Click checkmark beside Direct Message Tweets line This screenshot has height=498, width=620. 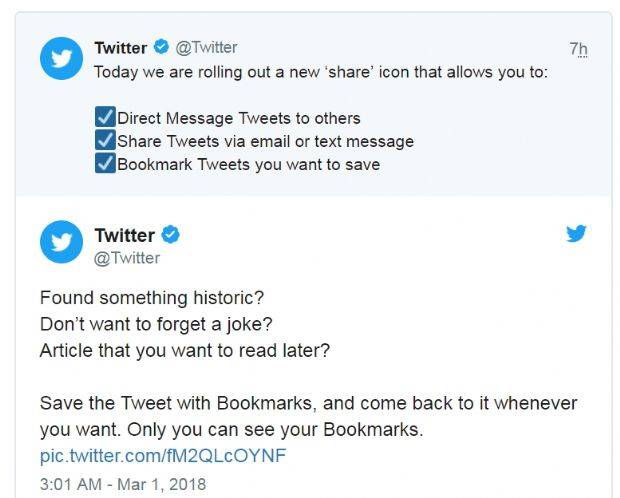pos(104,118)
